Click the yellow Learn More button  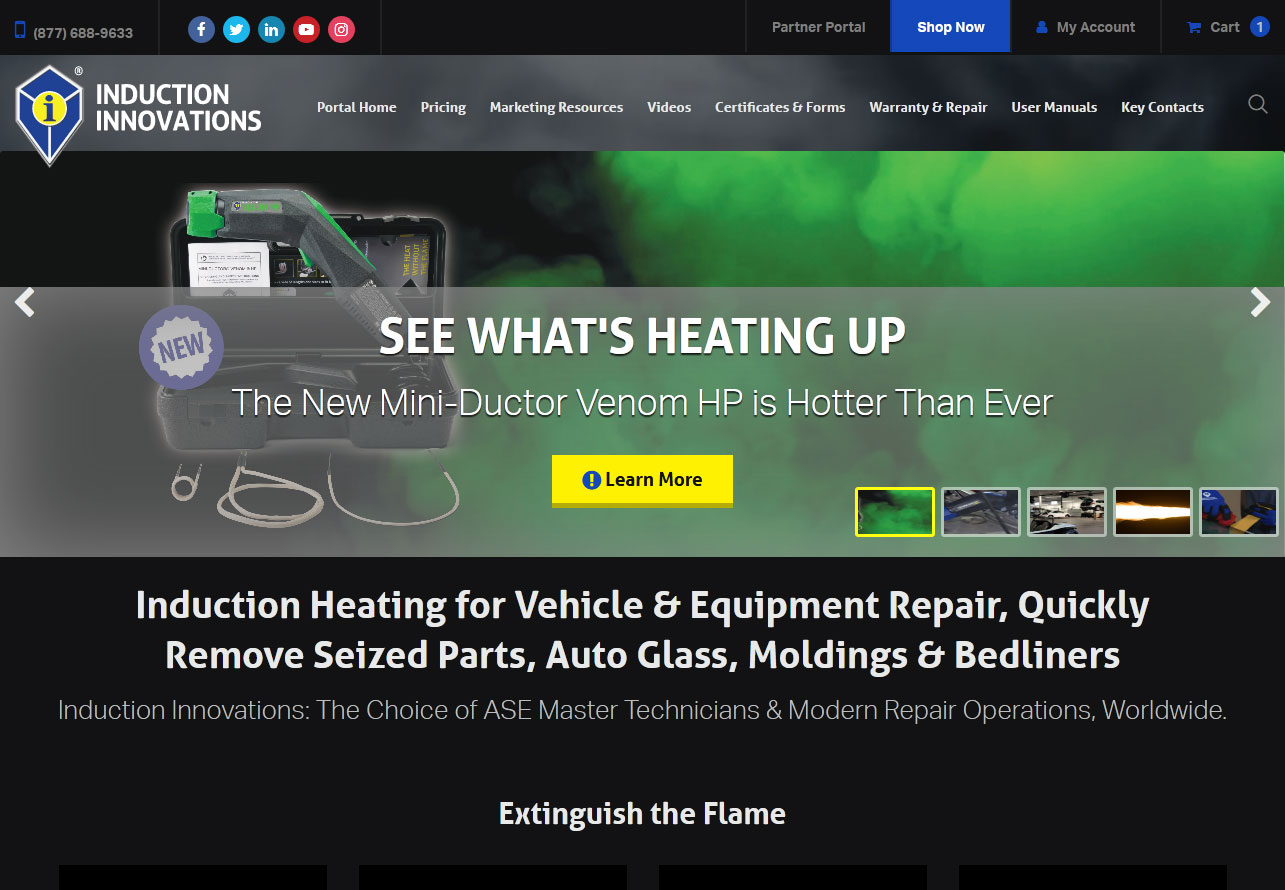click(x=642, y=481)
